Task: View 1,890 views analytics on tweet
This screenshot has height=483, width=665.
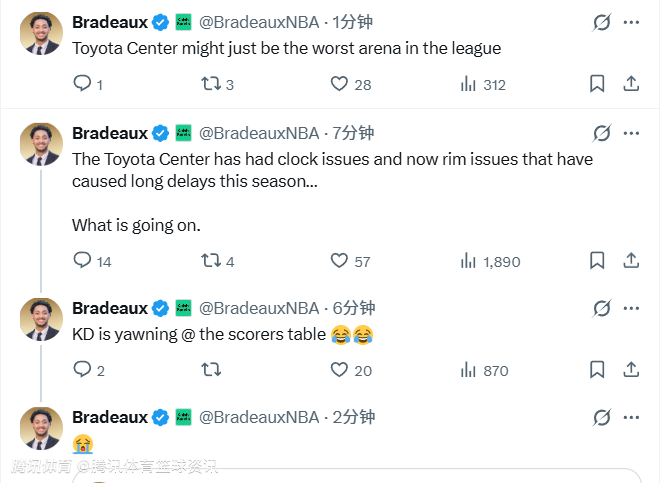Action: coord(467,261)
